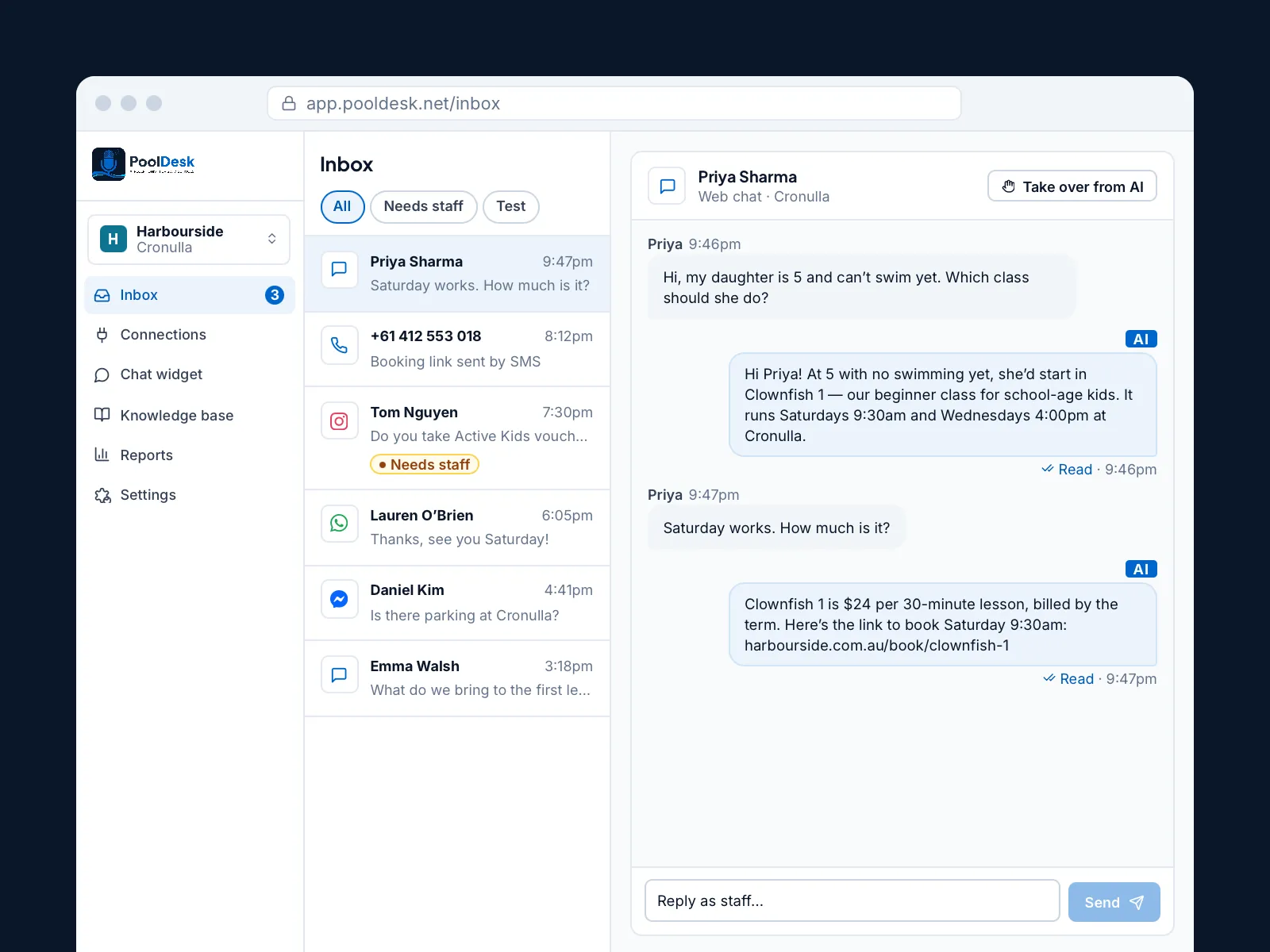Click the Knowledge base book icon
This screenshot has width=1270, height=952.
tap(102, 415)
